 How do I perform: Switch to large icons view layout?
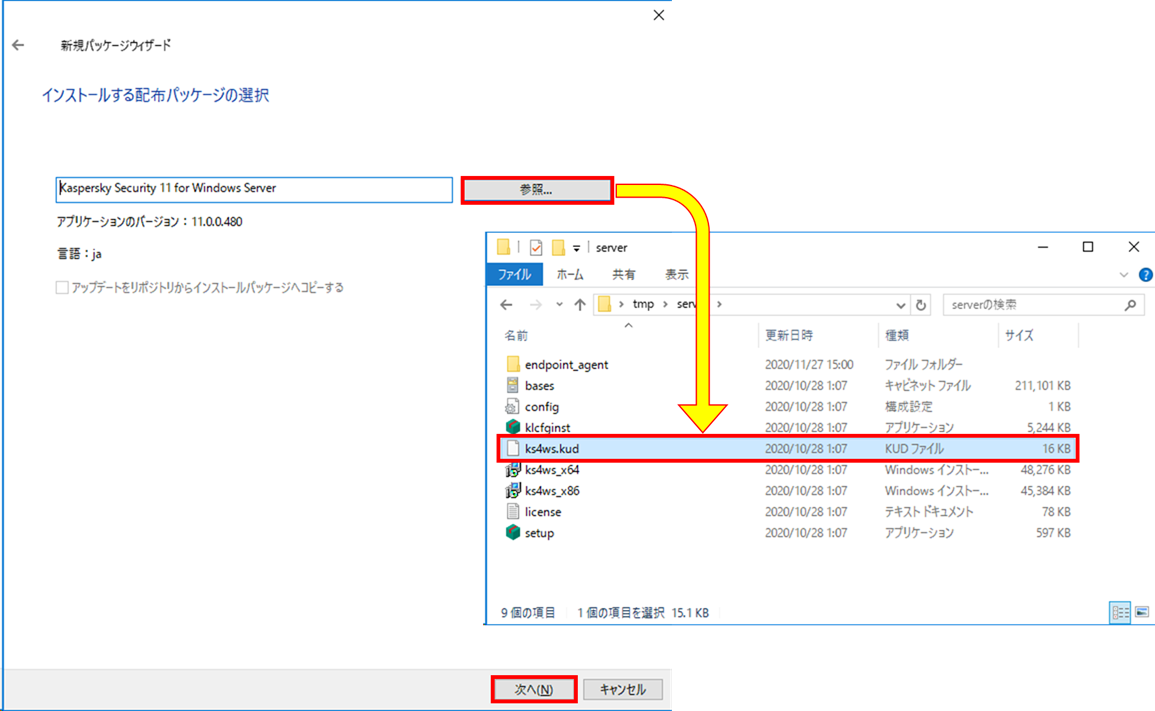(1142, 612)
